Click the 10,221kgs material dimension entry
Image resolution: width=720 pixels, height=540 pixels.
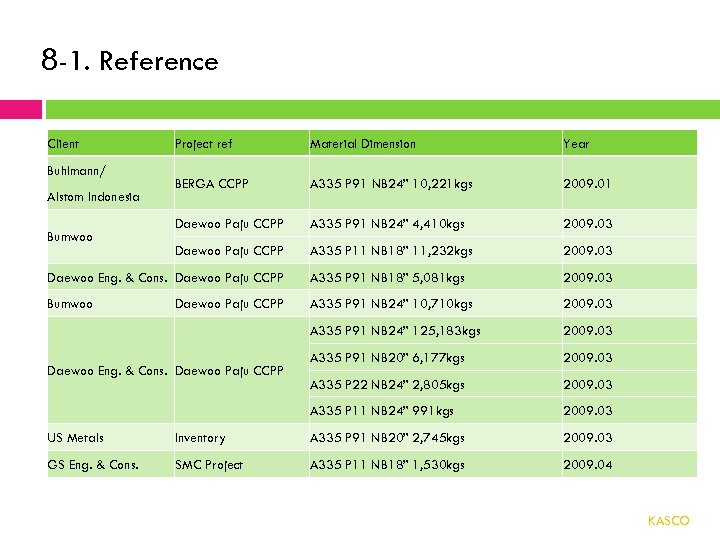391,184
